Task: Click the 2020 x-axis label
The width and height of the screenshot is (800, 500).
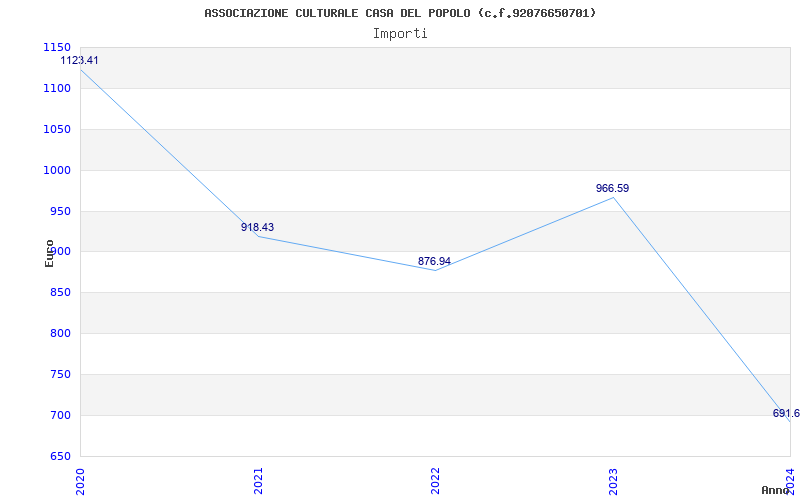Action: click(x=80, y=481)
